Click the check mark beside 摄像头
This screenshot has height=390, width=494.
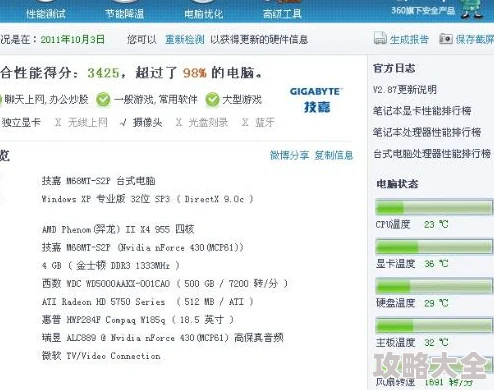(x=123, y=123)
